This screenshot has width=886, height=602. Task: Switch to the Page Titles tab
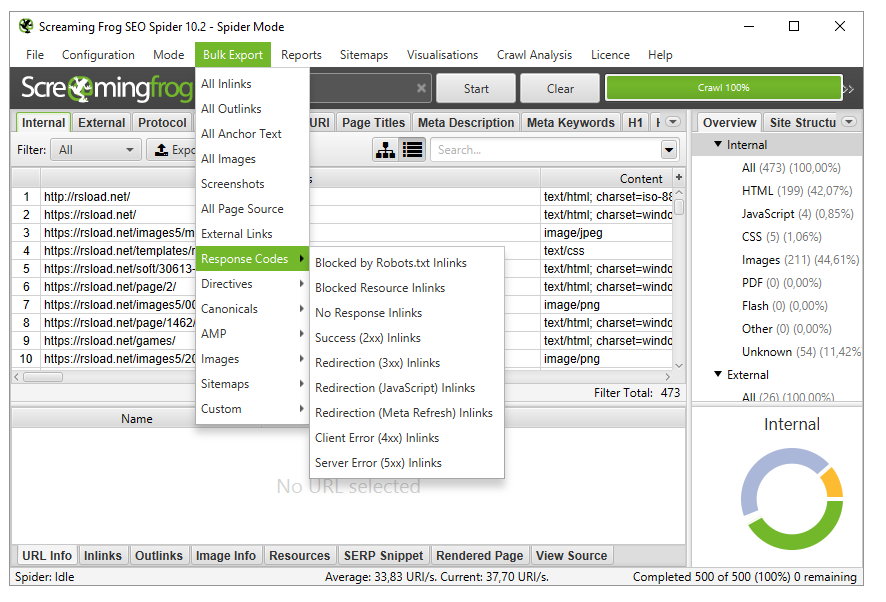click(373, 123)
